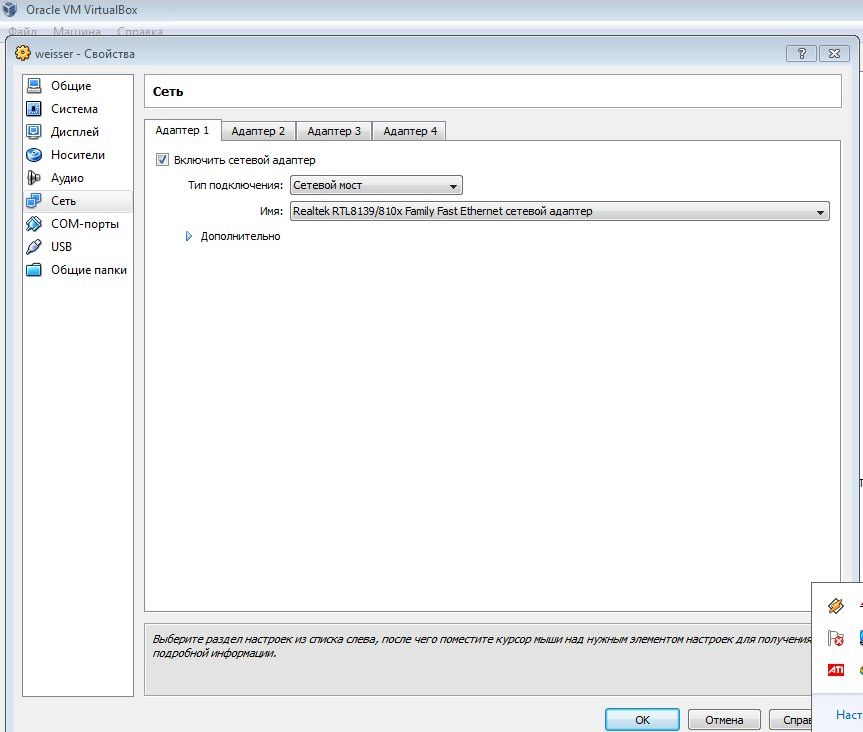Switch to the Адаптер 1 tab
This screenshot has width=863, height=732.
[x=183, y=130]
